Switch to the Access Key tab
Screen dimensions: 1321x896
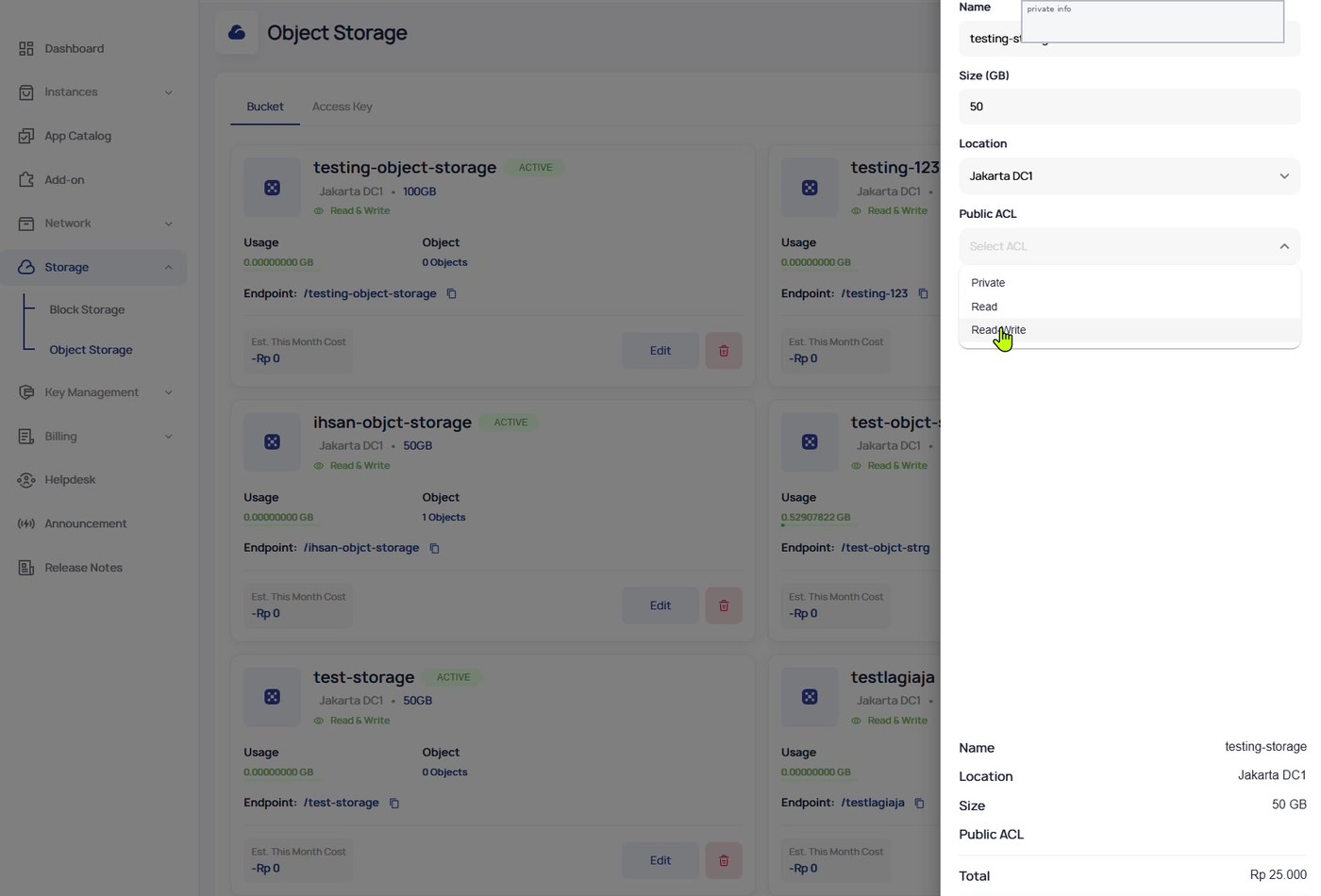point(343,108)
